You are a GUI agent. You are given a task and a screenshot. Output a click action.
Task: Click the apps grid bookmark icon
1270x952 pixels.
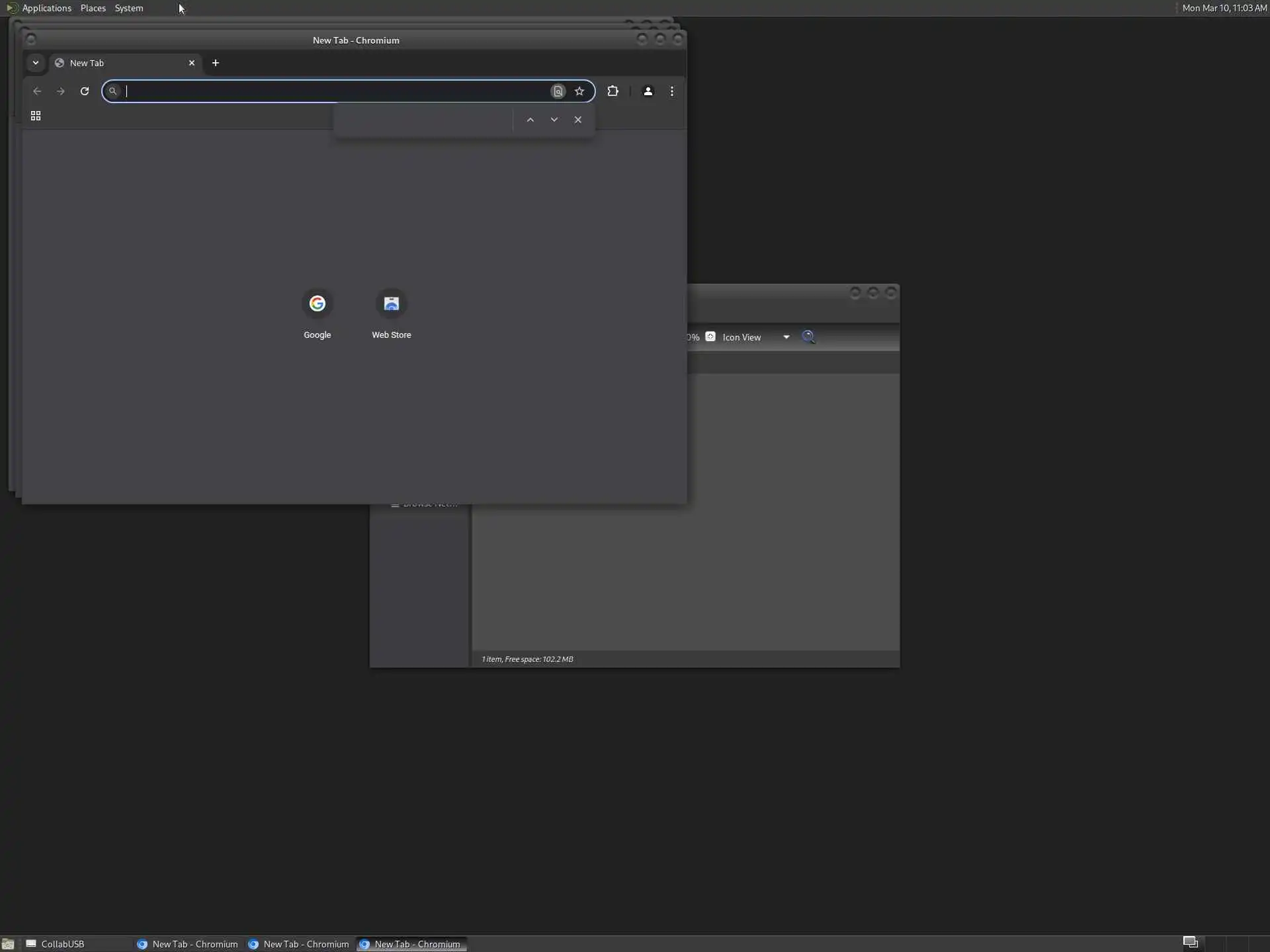click(x=36, y=116)
